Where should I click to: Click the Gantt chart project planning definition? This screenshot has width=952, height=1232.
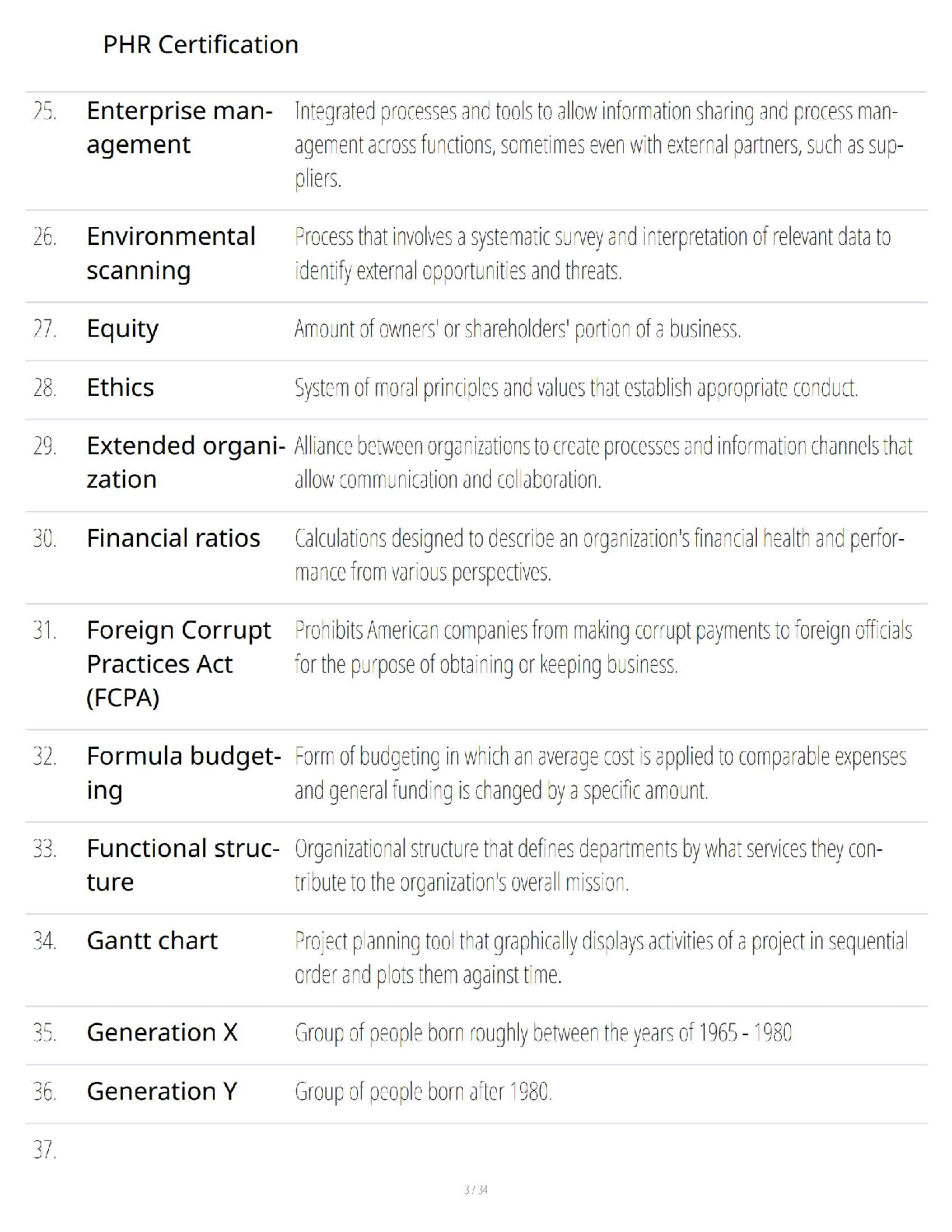pos(600,957)
